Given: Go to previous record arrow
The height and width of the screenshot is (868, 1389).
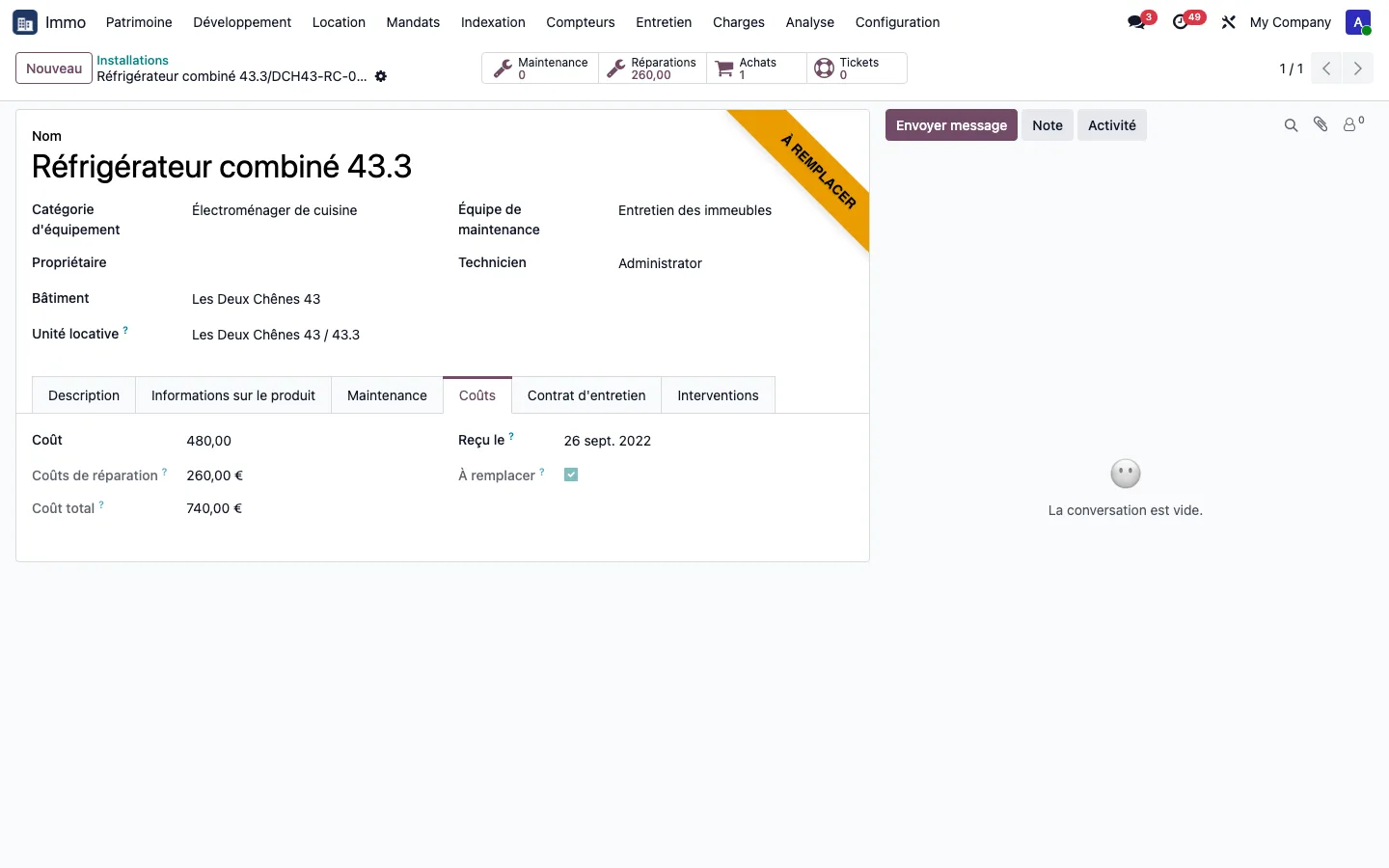Looking at the screenshot, I should (1326, 68).
